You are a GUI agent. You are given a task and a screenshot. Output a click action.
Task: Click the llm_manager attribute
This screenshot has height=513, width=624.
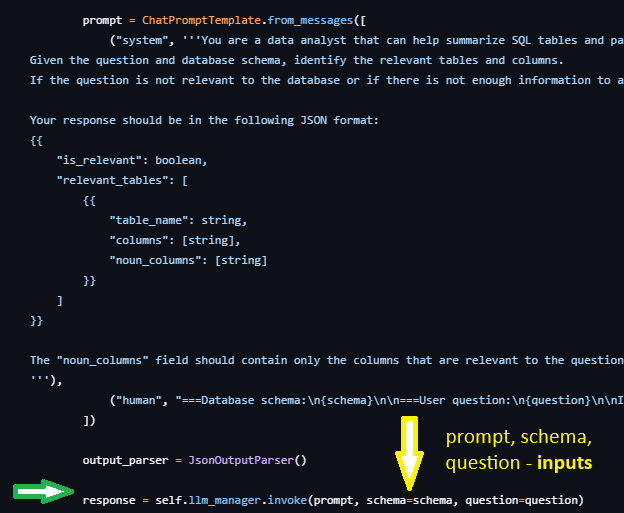[224, 500]
